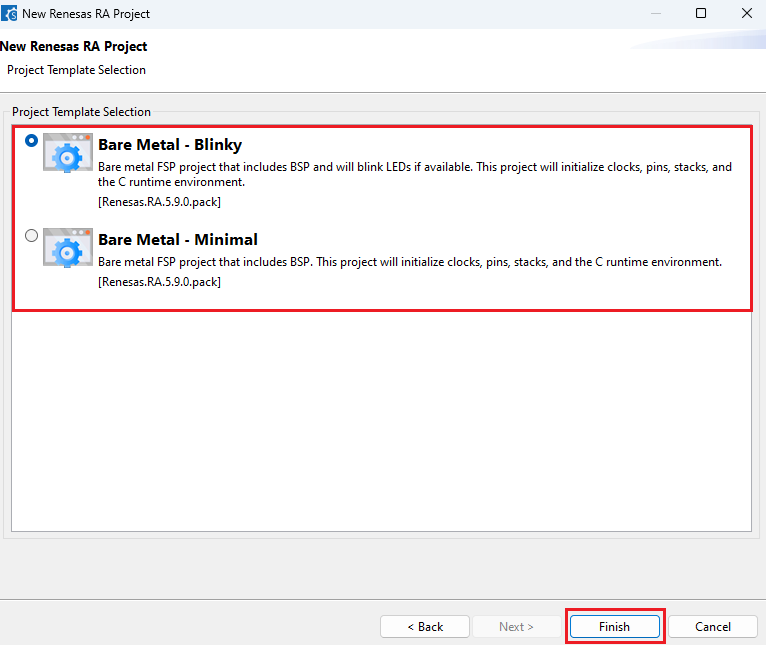Screen dimensions: 766x645
Task: Click the Bare Metal - Blinky title text
Action: (170, 145)
